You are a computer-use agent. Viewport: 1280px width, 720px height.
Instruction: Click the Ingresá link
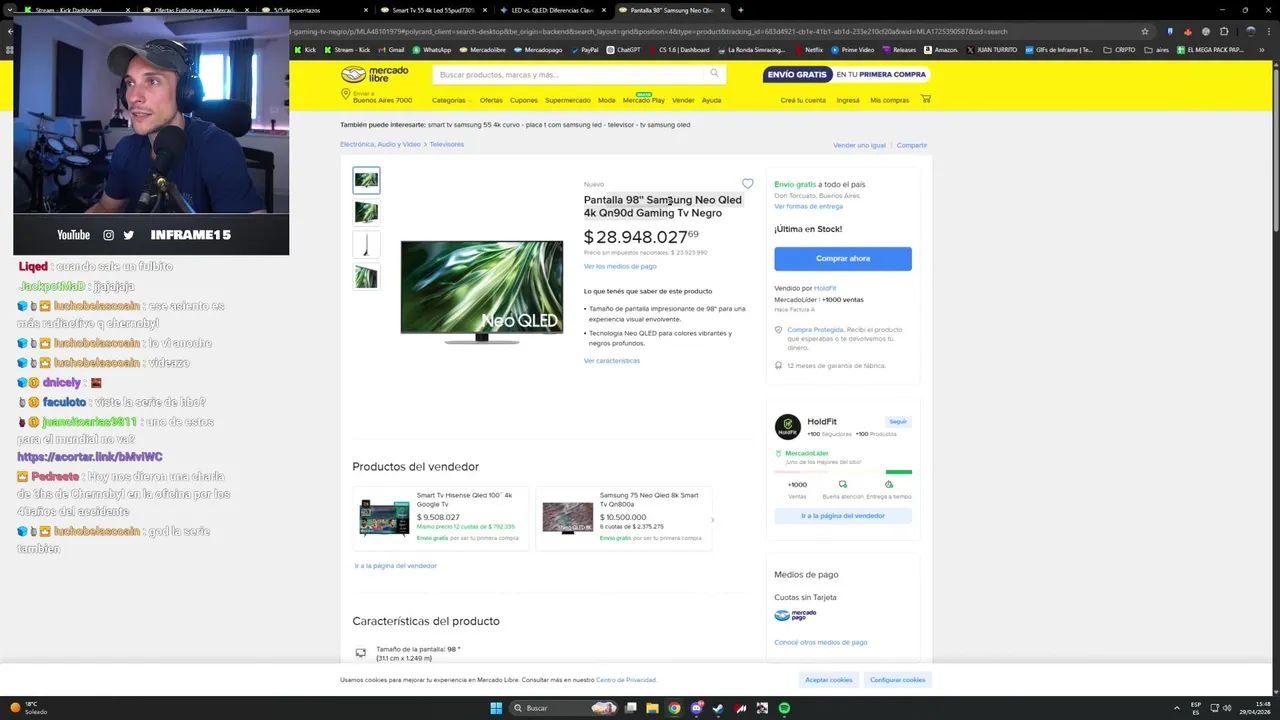pos(848,100)
